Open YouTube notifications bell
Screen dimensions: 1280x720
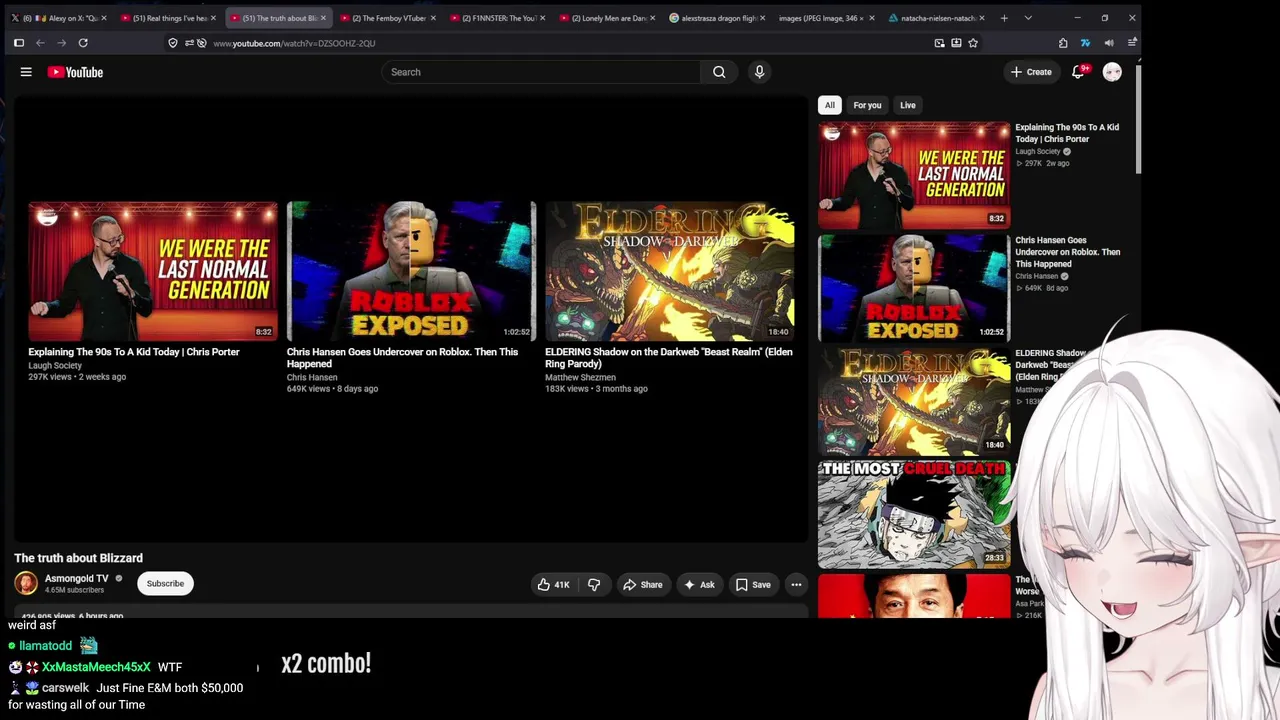pos(1078,72)
